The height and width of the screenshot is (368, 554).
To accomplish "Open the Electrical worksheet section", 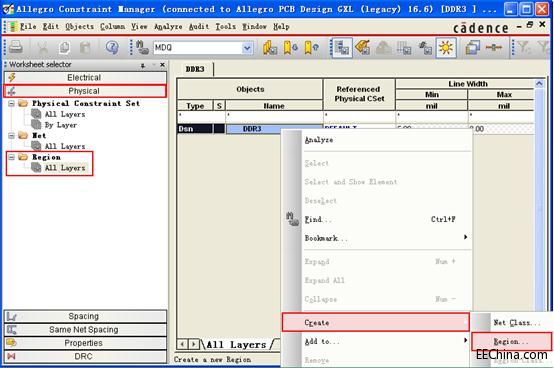I will tap(85, 77).
